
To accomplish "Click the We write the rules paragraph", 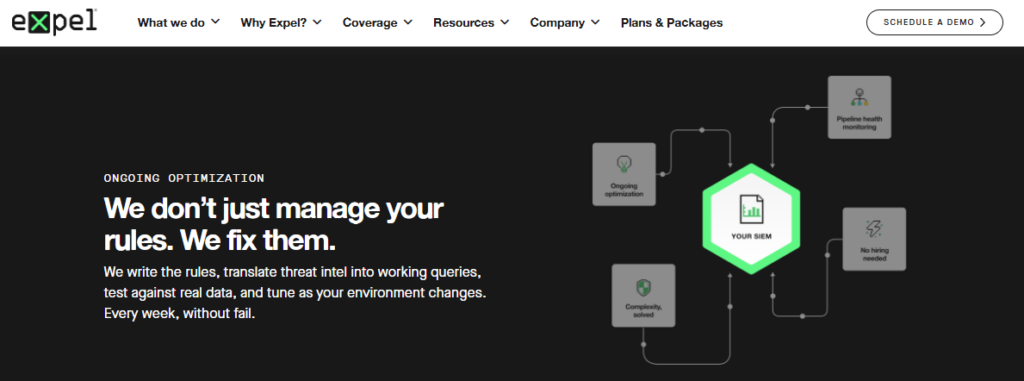I will point(295,292).
